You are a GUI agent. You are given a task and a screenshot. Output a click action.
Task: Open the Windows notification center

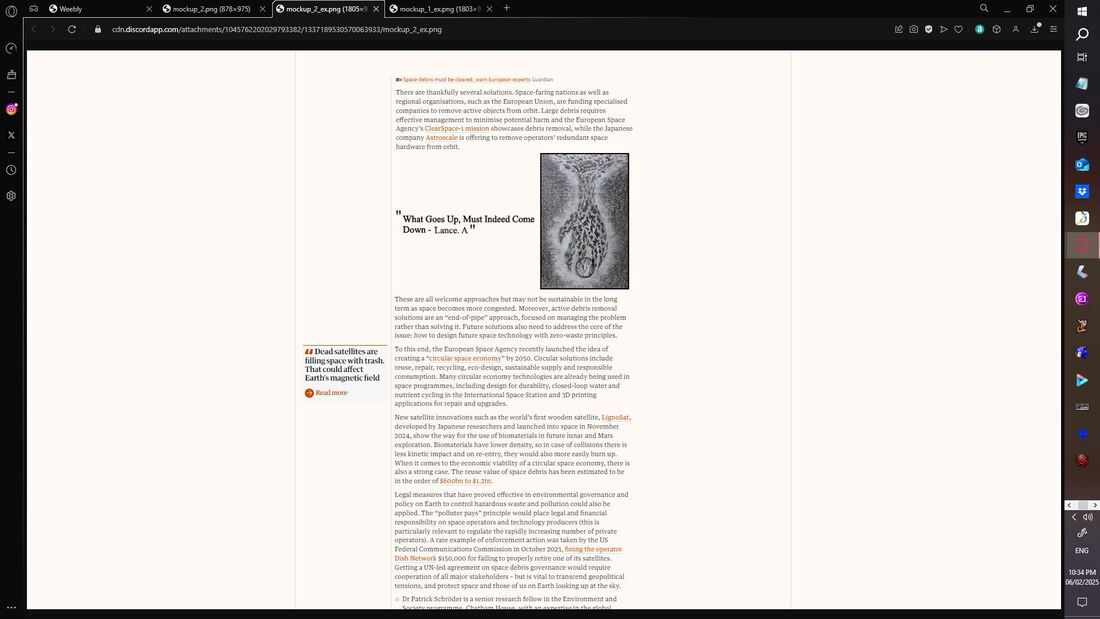click(x=1082, y=602)
